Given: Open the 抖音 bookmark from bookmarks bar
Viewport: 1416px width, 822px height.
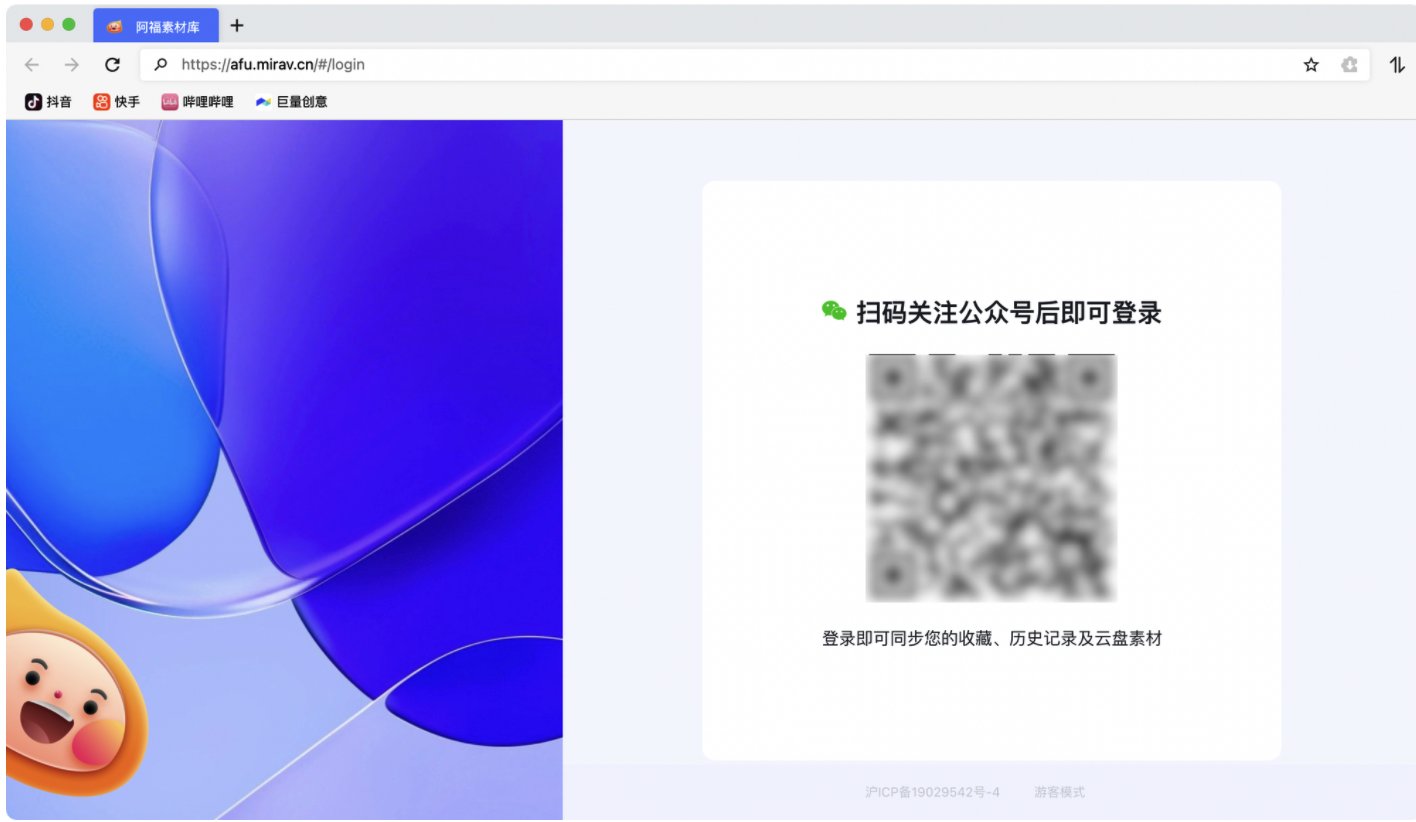Looking at the screenshot, I should (48, 101).
